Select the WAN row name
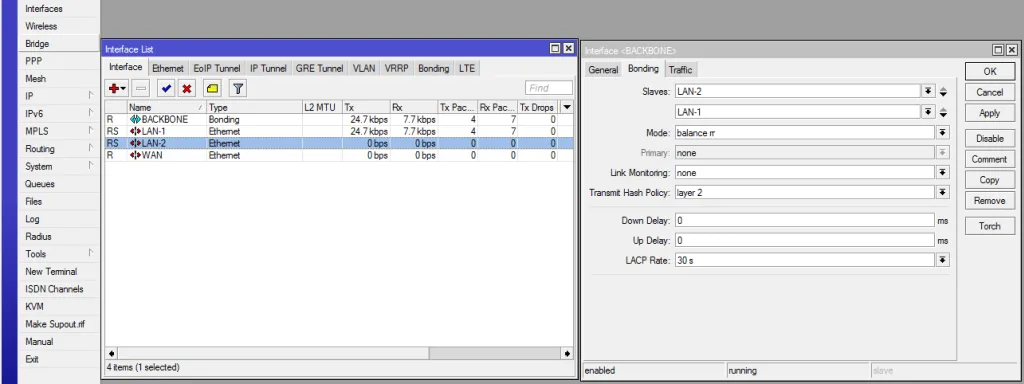Image resolution: width=1024 pixels, height=384 pixels. pyautogui.click(x=152, y=155)
